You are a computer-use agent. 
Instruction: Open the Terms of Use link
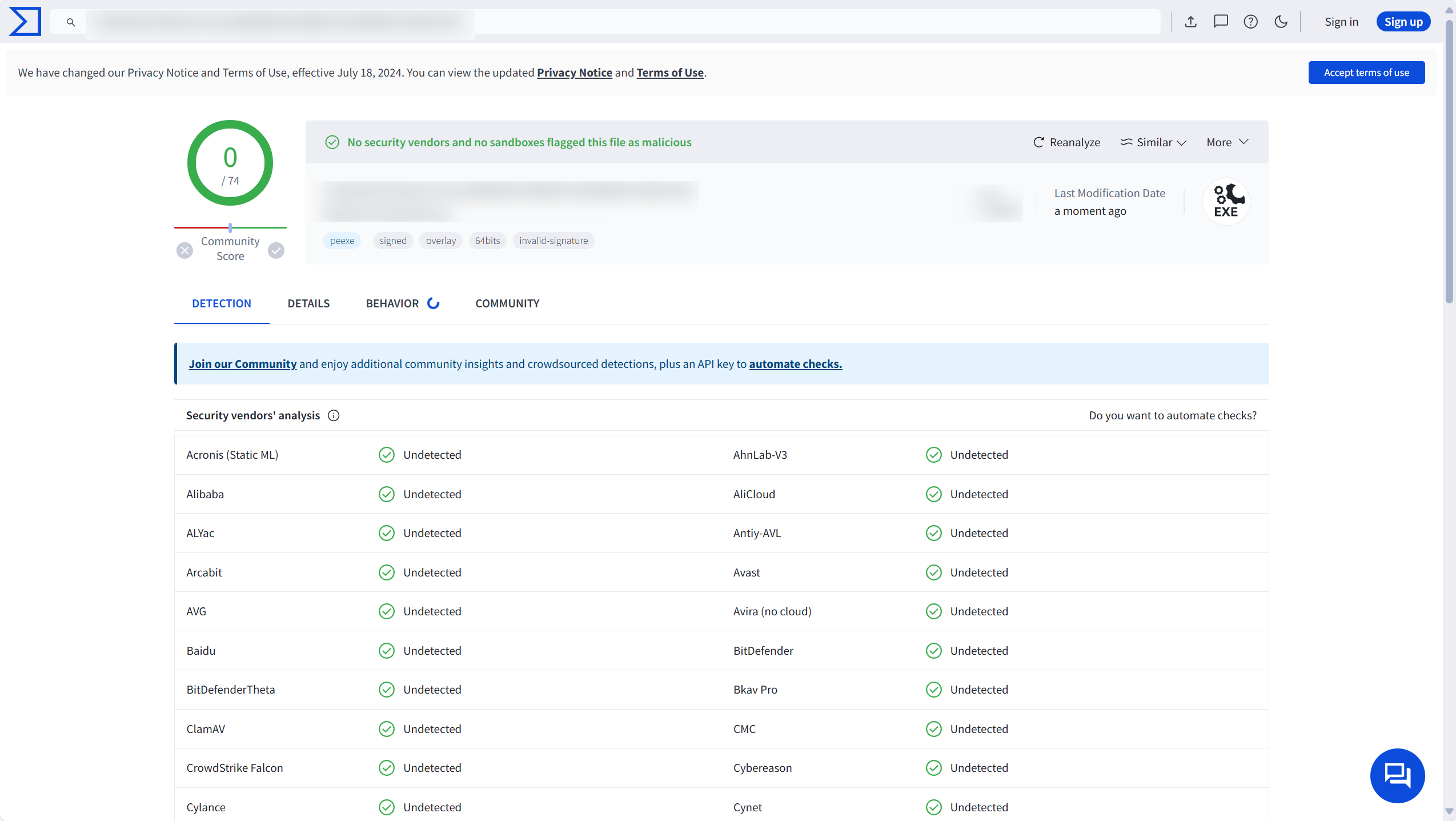670,73
